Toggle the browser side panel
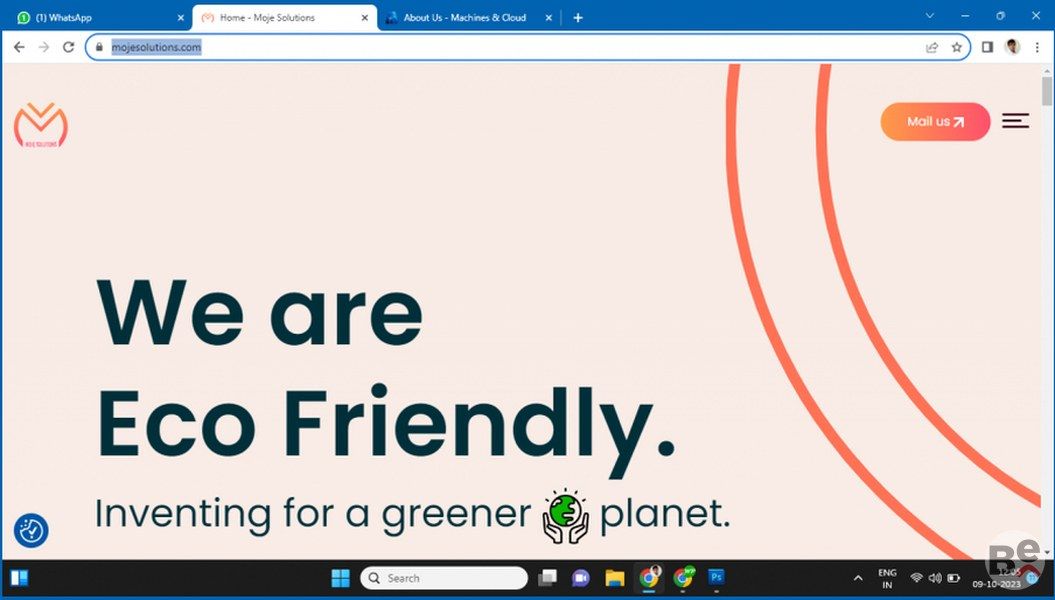The width and height of the screenshot is (1055, 600). [x=987, y=47]
